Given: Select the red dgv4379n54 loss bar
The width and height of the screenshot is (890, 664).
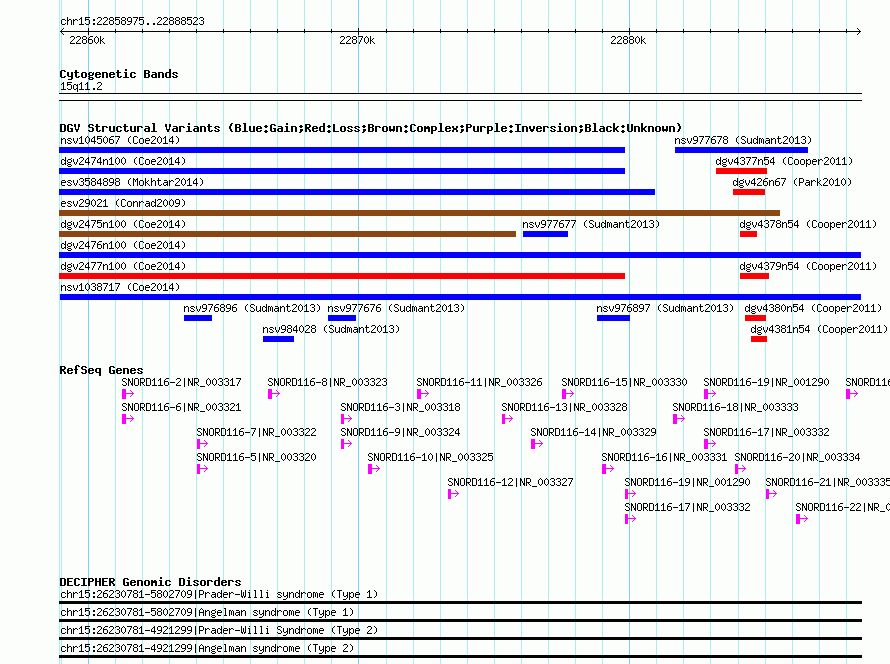Looking at the screenshot, I should coord(754,276).
